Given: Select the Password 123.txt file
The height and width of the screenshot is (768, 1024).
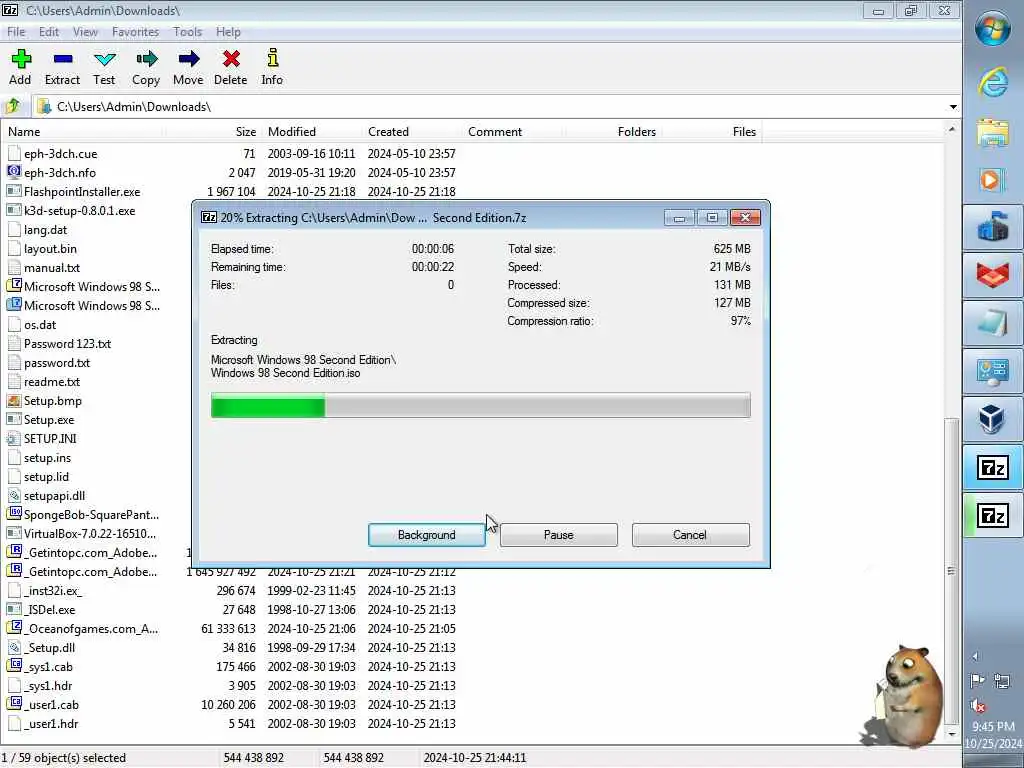Looking at the screenshot, I should 67,344.
